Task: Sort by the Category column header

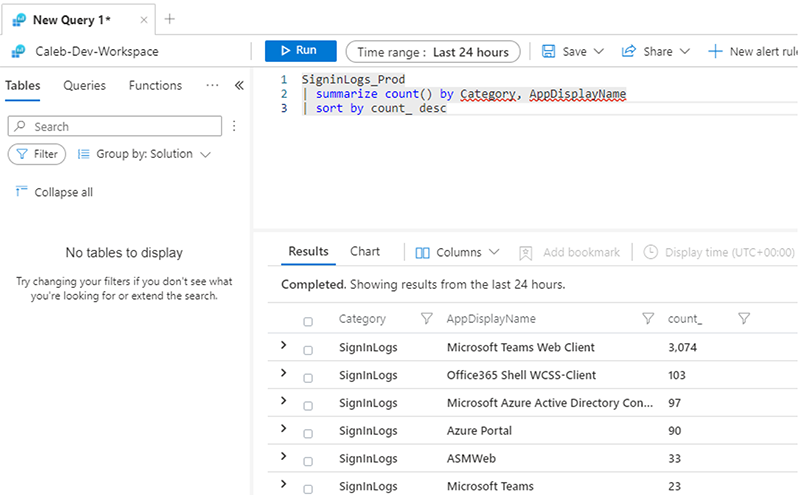Action: (x=362, y=319)
